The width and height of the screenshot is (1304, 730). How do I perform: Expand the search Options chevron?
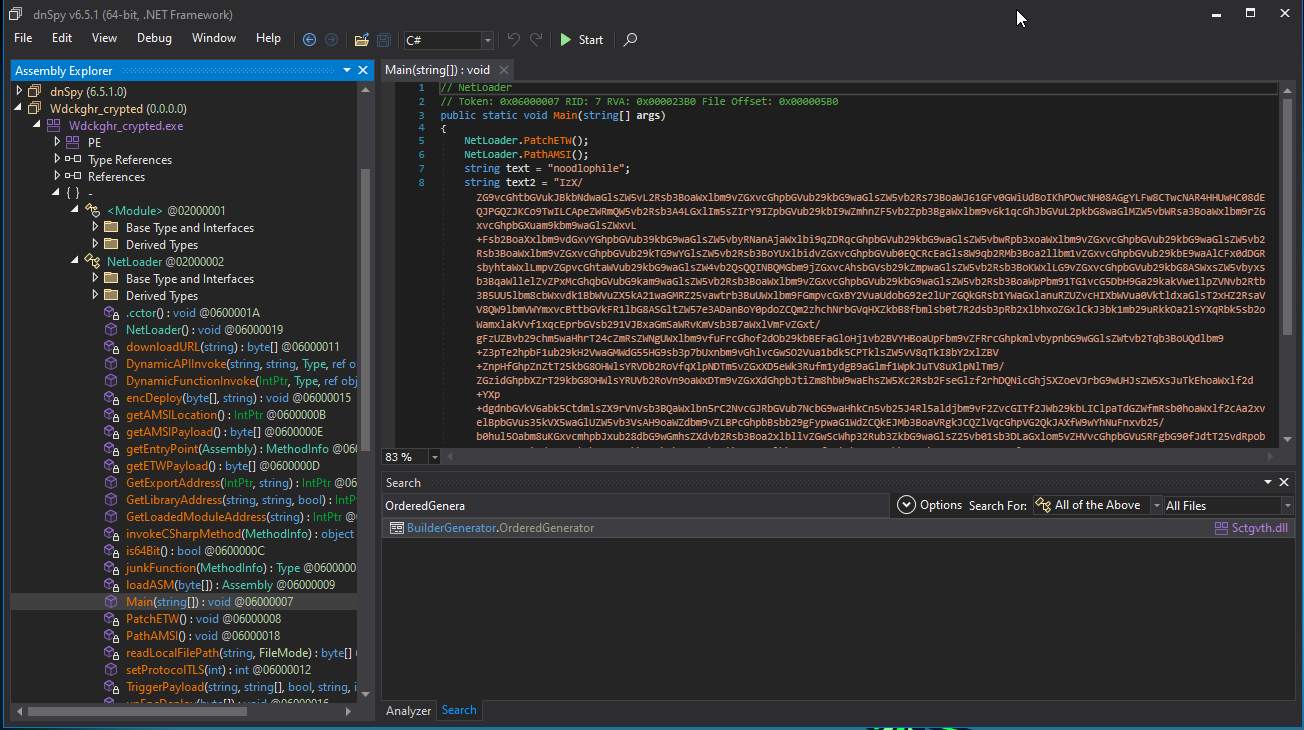point(906,505)
